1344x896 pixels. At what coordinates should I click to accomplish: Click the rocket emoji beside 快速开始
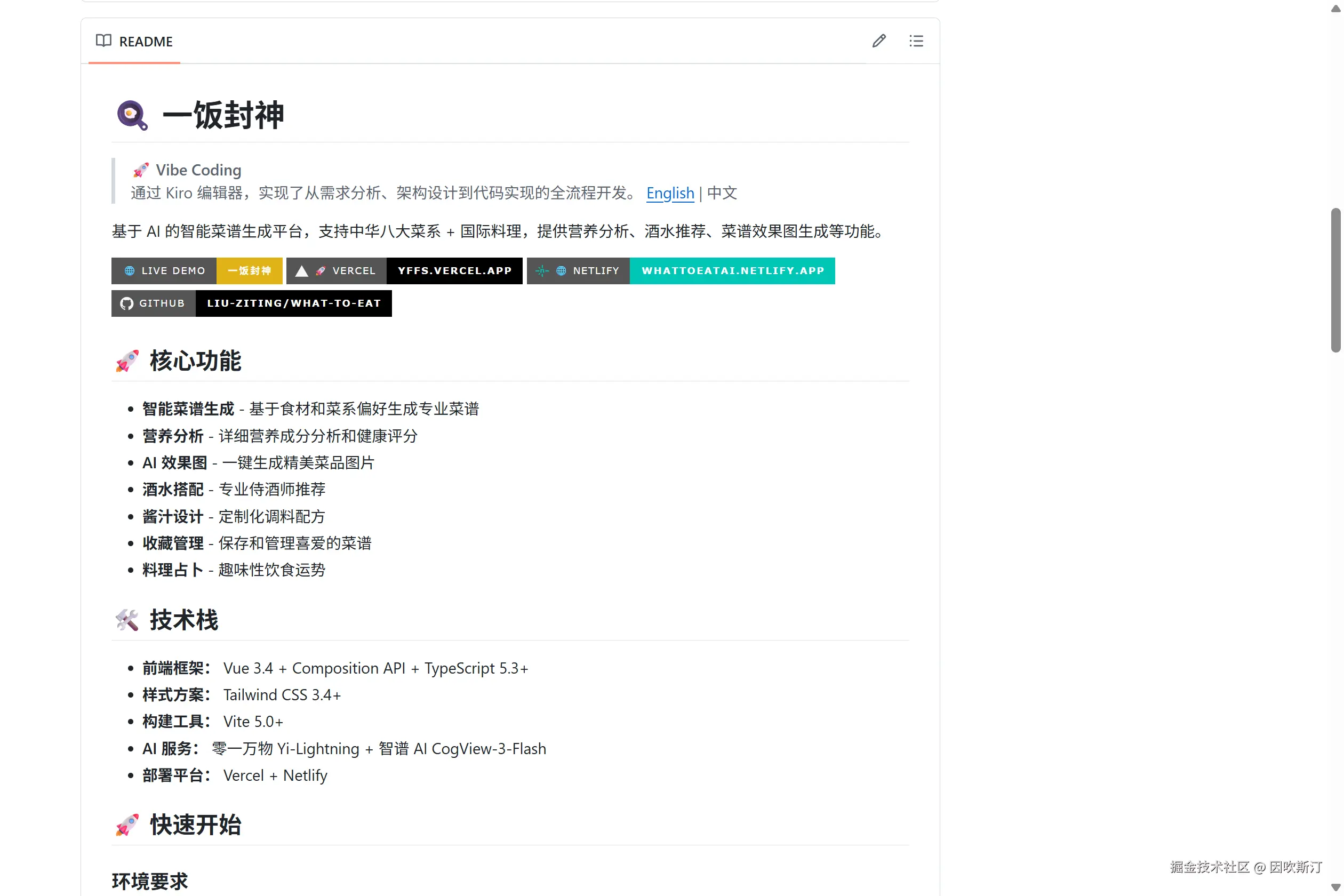(127, 825)
